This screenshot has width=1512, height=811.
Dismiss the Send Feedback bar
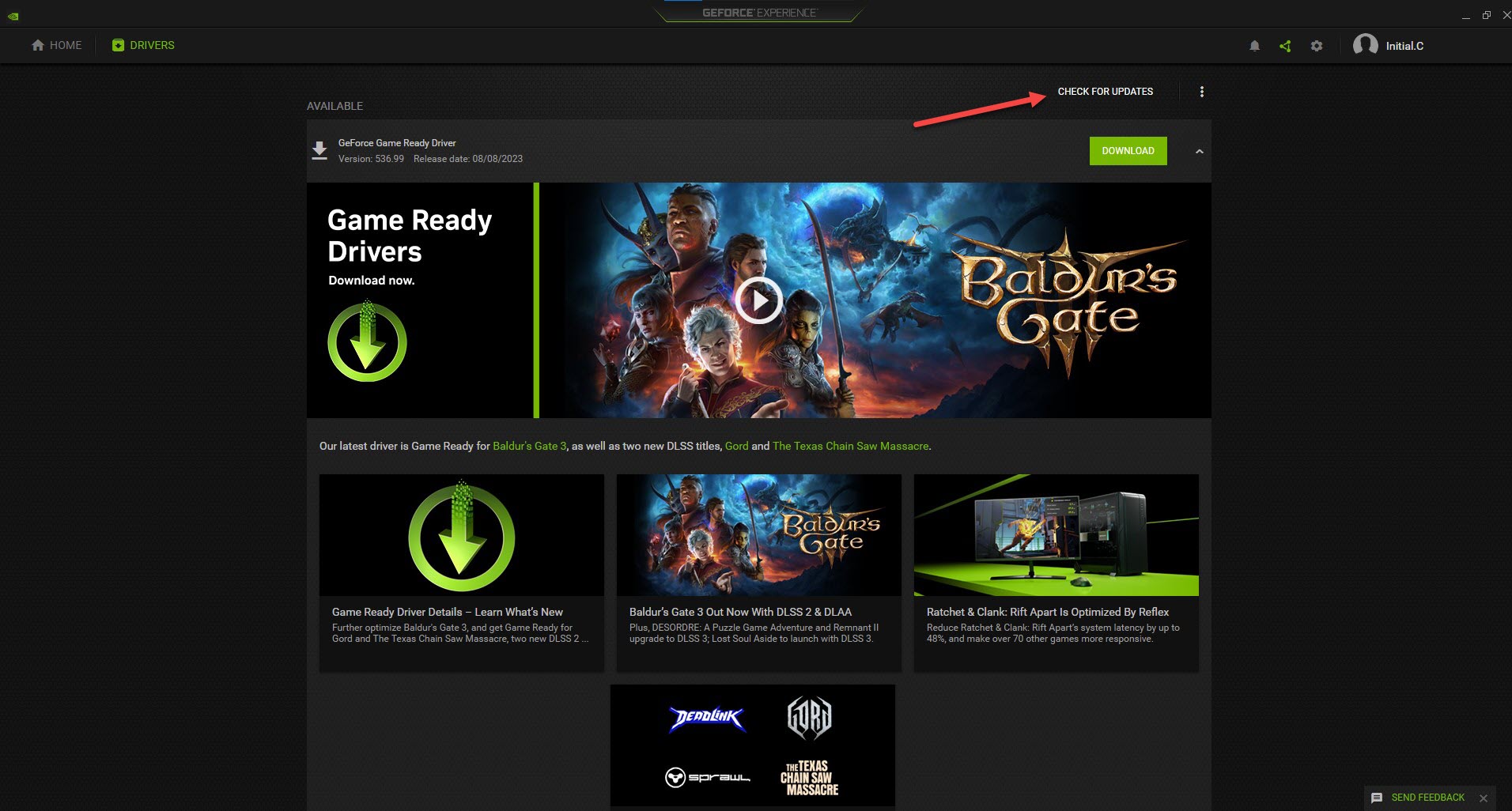[1484, 798]
